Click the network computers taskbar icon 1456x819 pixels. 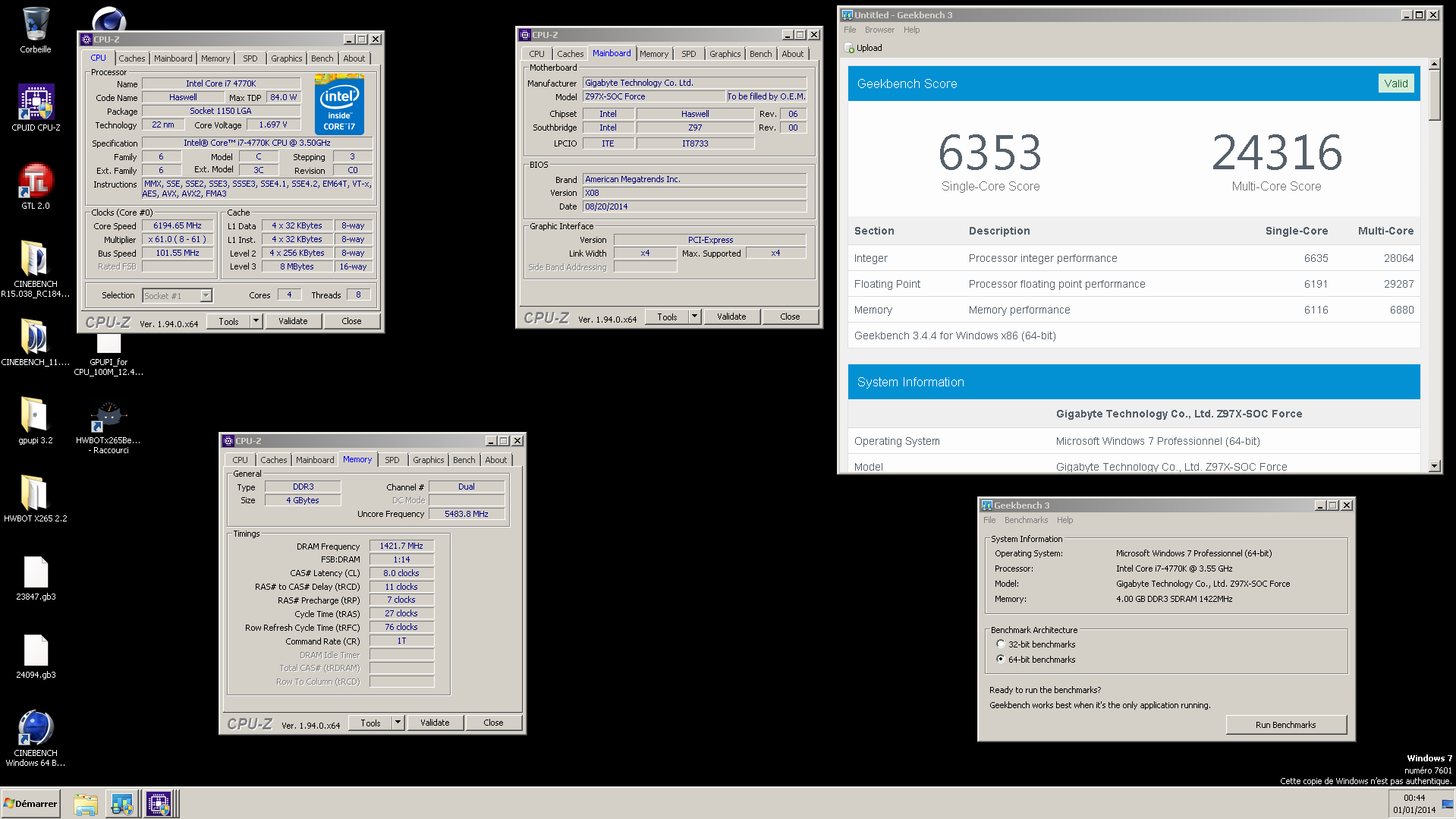coord(121,804)
